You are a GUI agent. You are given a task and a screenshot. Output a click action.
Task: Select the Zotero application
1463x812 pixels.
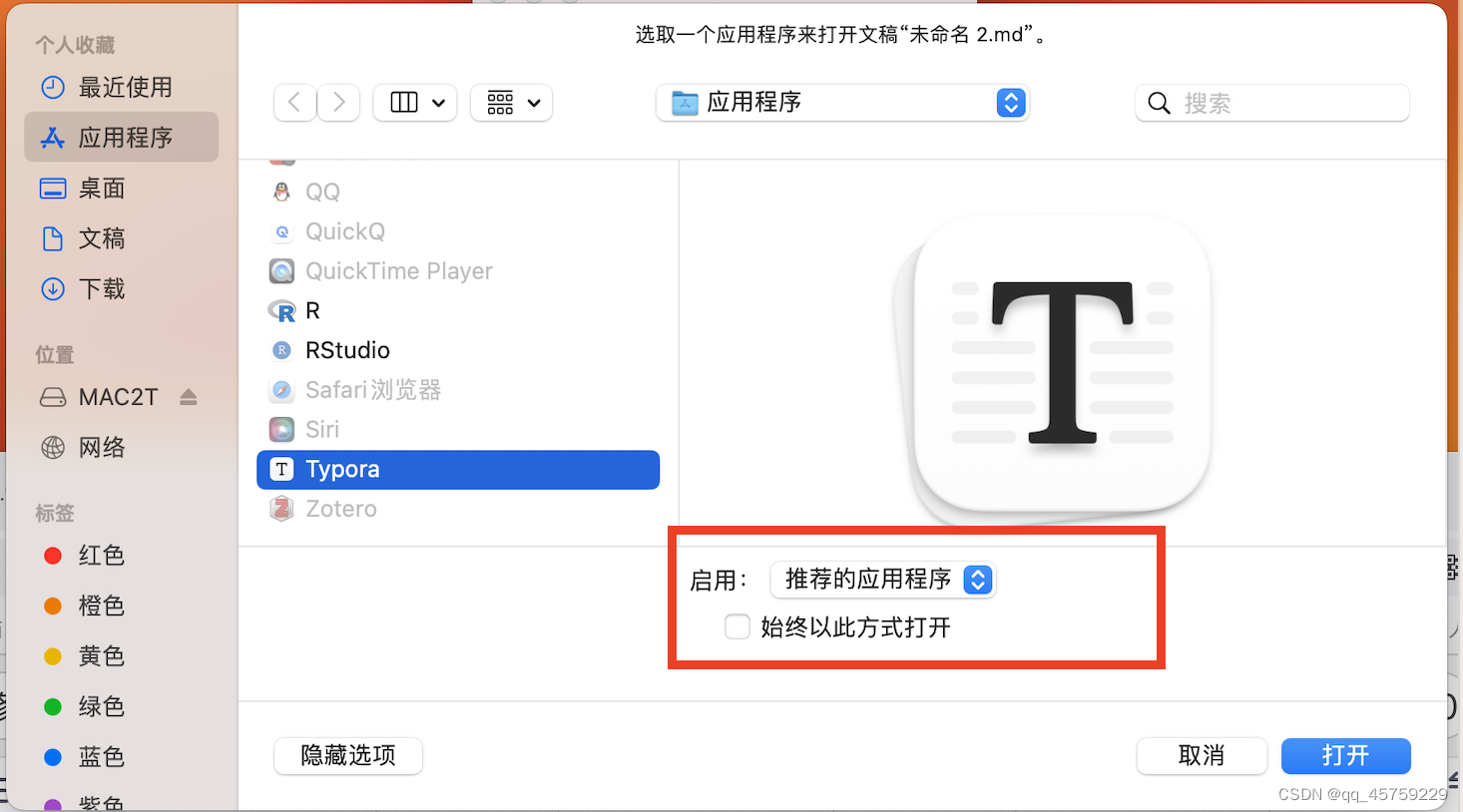pyautogui.click(x=458, y=509)
